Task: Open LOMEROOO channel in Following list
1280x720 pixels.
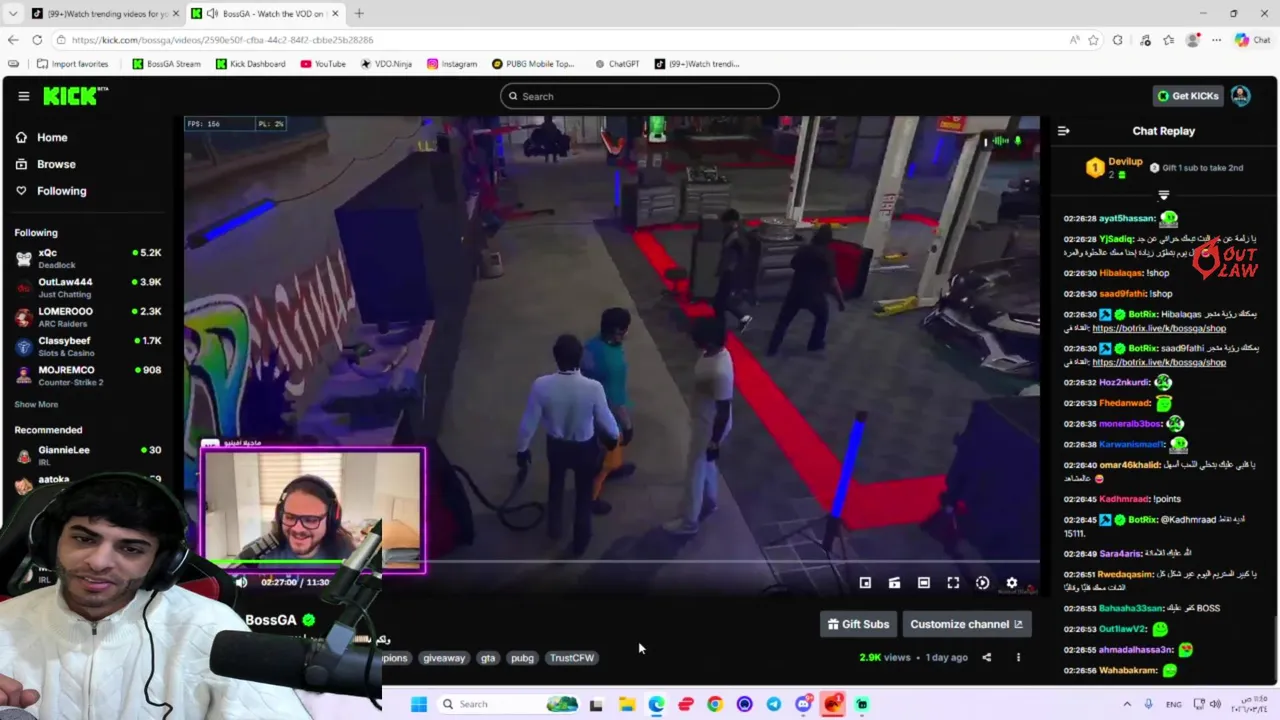Action: (x=88, y=316)
